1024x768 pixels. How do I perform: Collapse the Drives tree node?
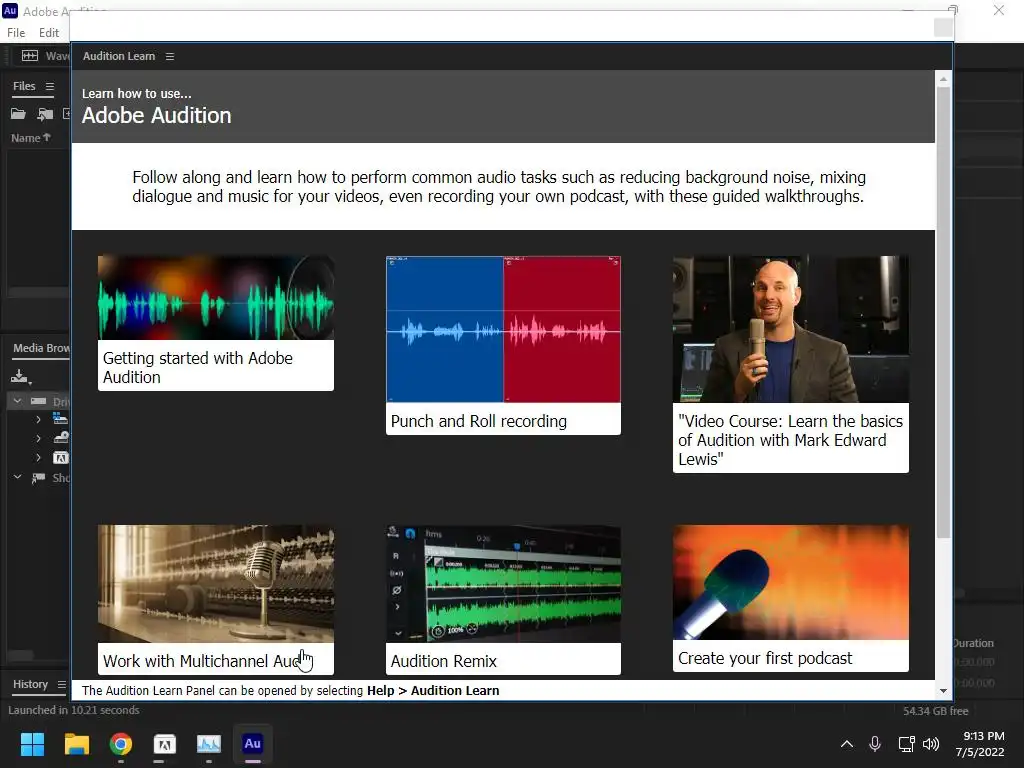pos(18,401)
